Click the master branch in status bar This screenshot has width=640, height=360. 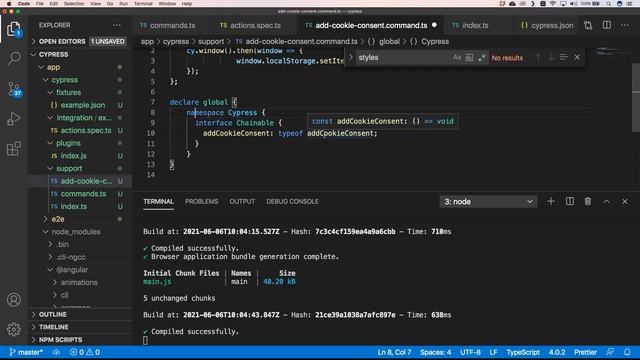[26, 352]
